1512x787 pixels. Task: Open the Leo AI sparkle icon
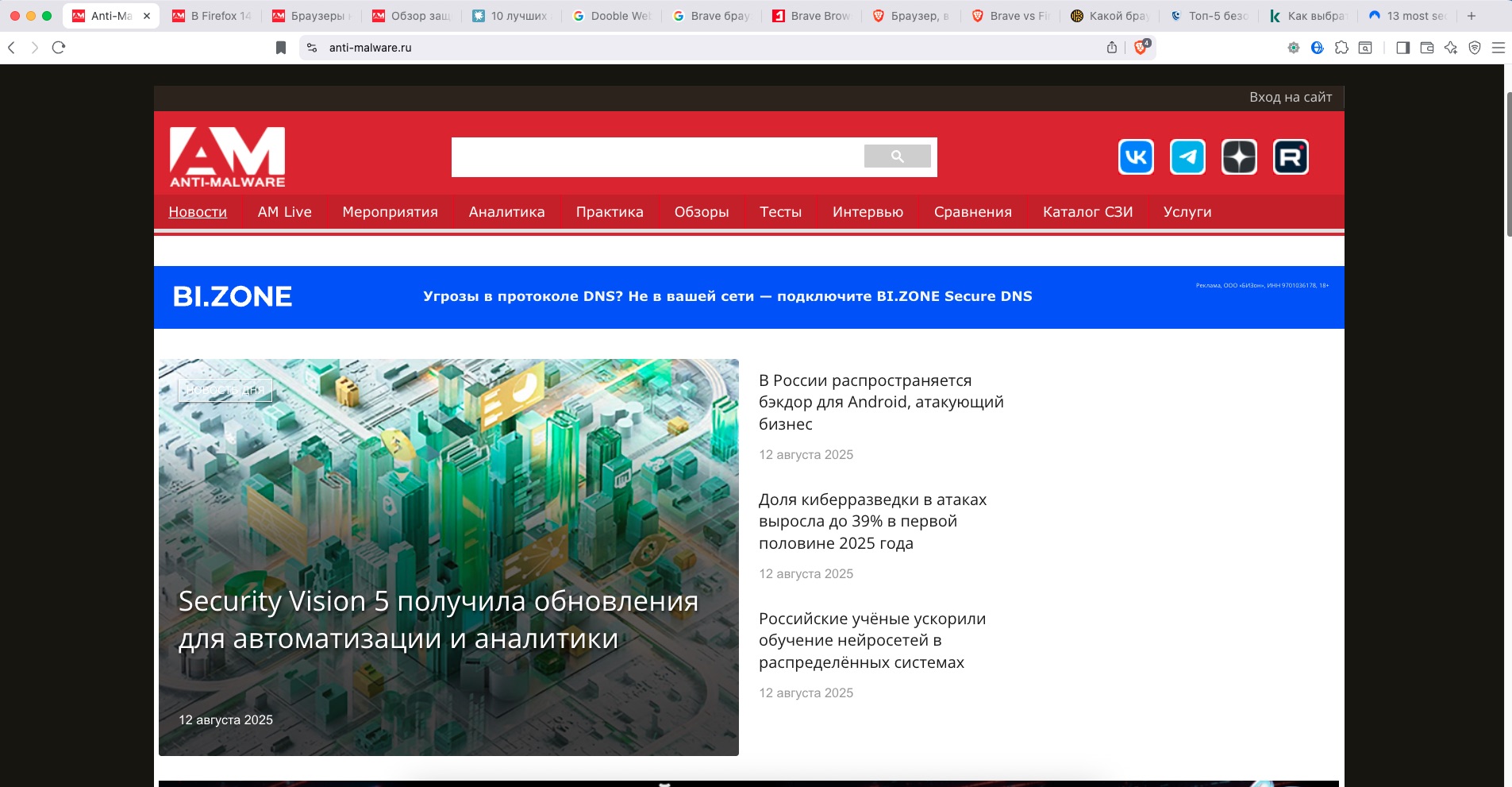1451,48
